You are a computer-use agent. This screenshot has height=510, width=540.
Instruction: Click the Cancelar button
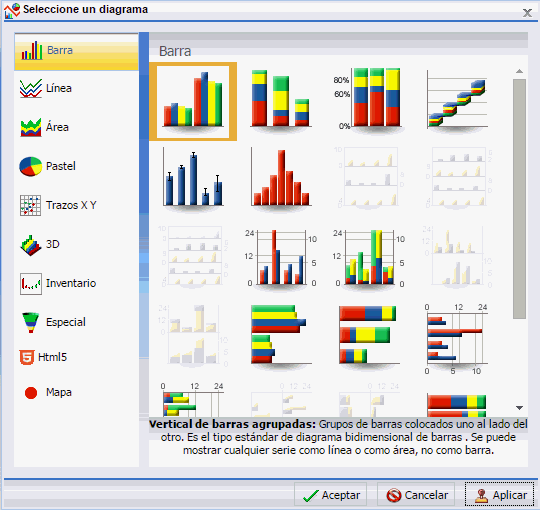[416, 495]
